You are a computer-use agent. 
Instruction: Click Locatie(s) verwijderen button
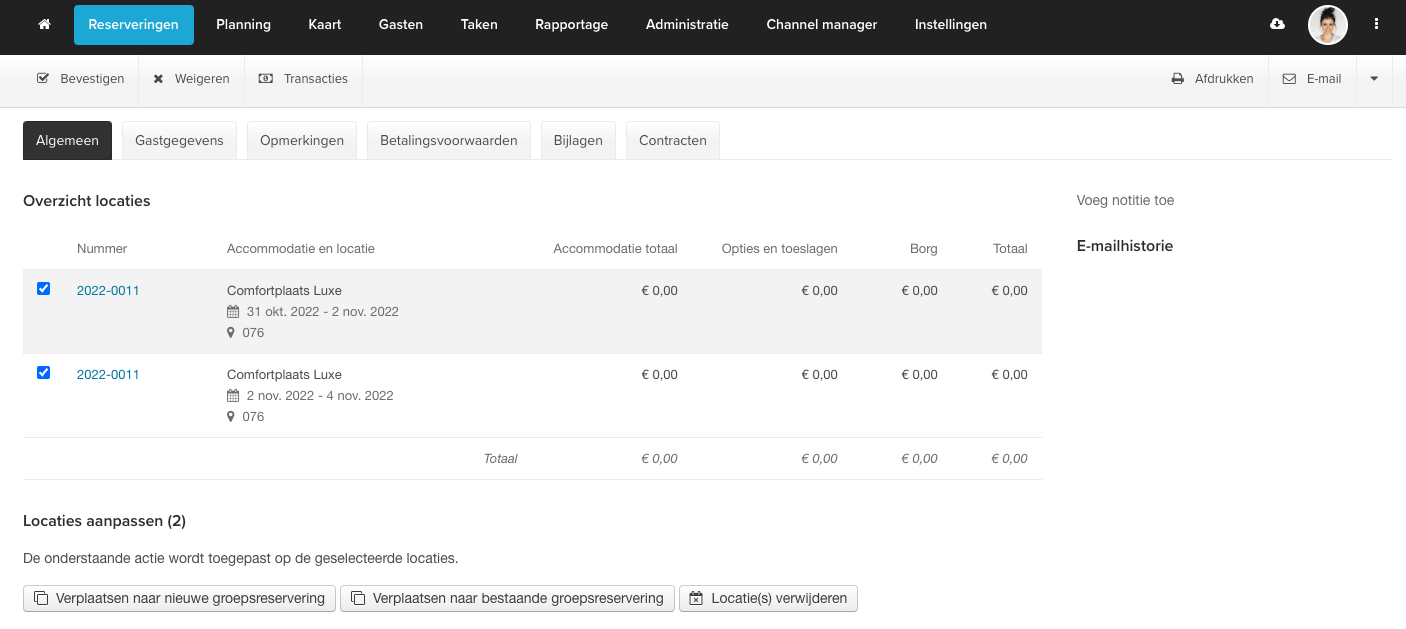pos(768,599)
